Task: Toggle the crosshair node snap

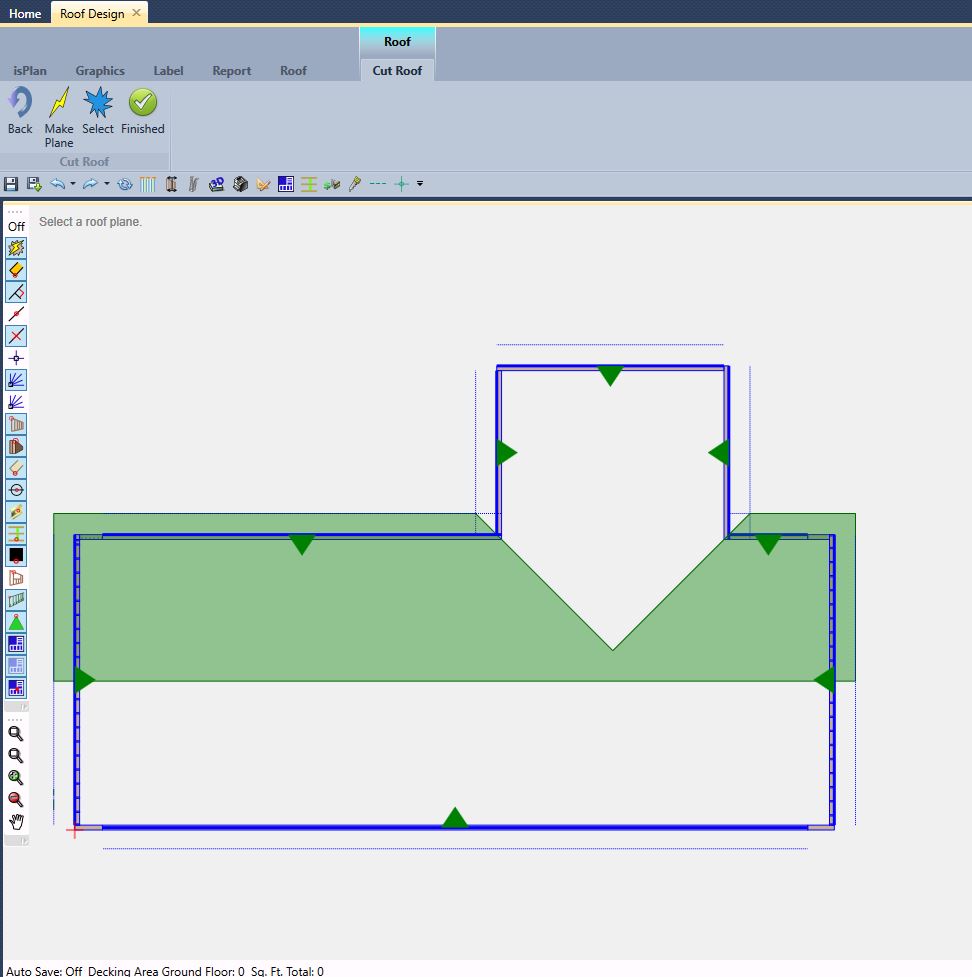Action: [16, 358]
